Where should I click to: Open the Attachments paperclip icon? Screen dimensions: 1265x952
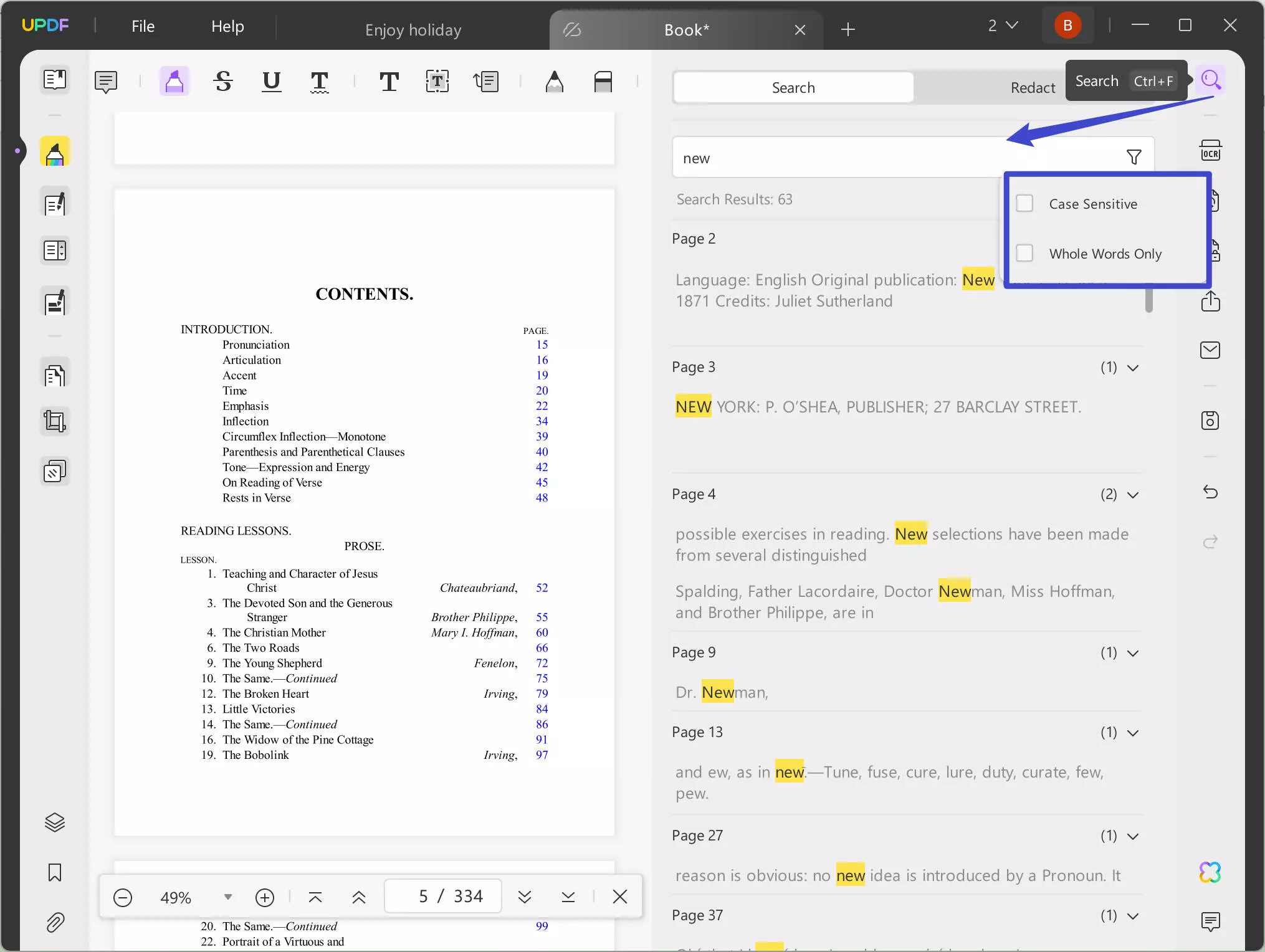point(55,922)
